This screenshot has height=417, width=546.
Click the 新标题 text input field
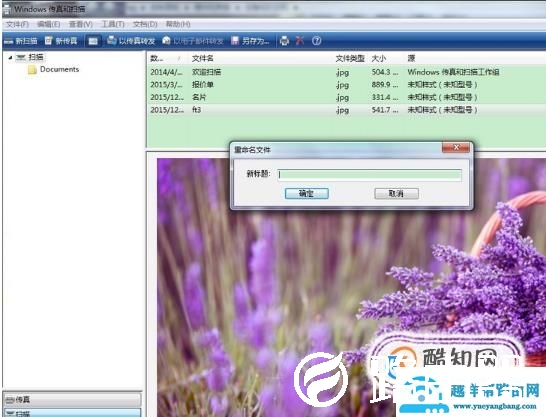coord(370,175)
